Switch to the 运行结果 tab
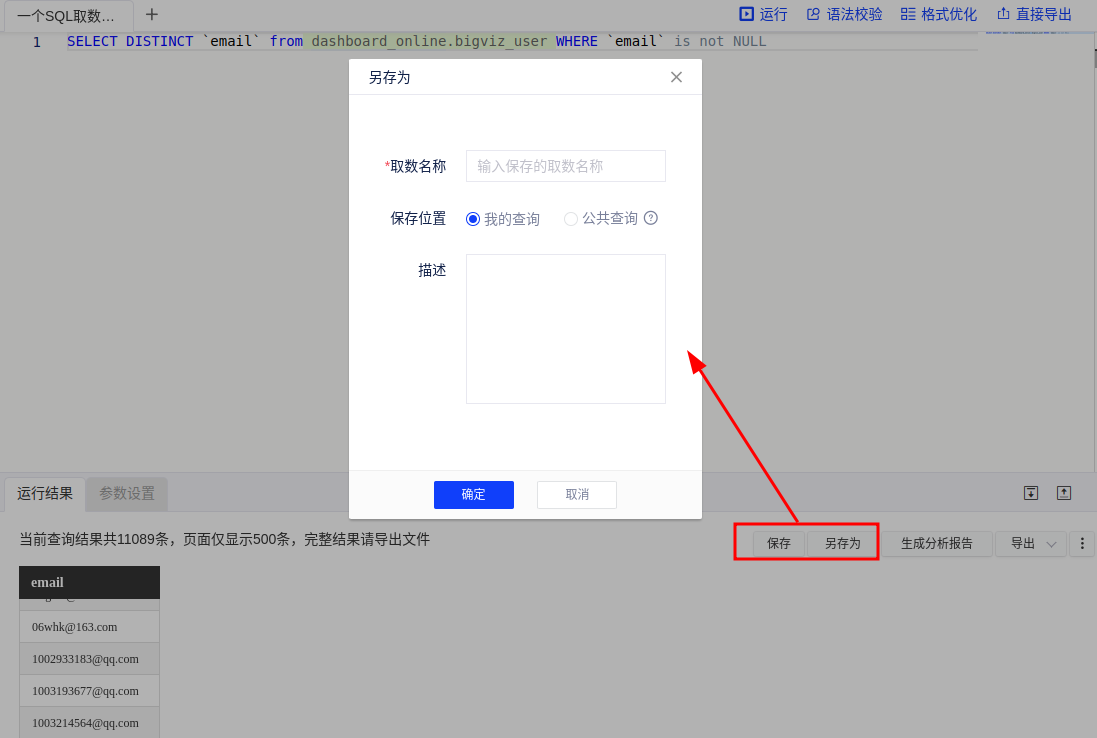The image size is (1097, 738). click(x=45, y=493)
